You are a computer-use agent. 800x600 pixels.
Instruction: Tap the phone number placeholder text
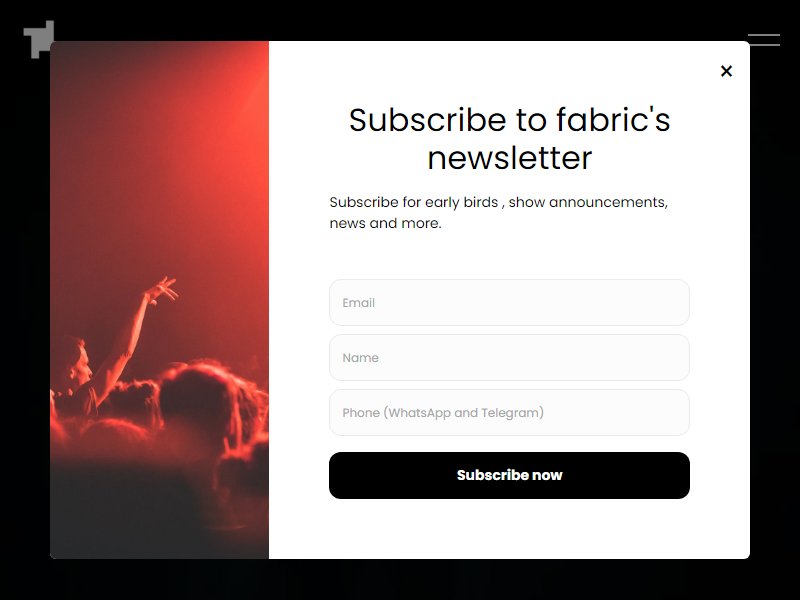443,413
